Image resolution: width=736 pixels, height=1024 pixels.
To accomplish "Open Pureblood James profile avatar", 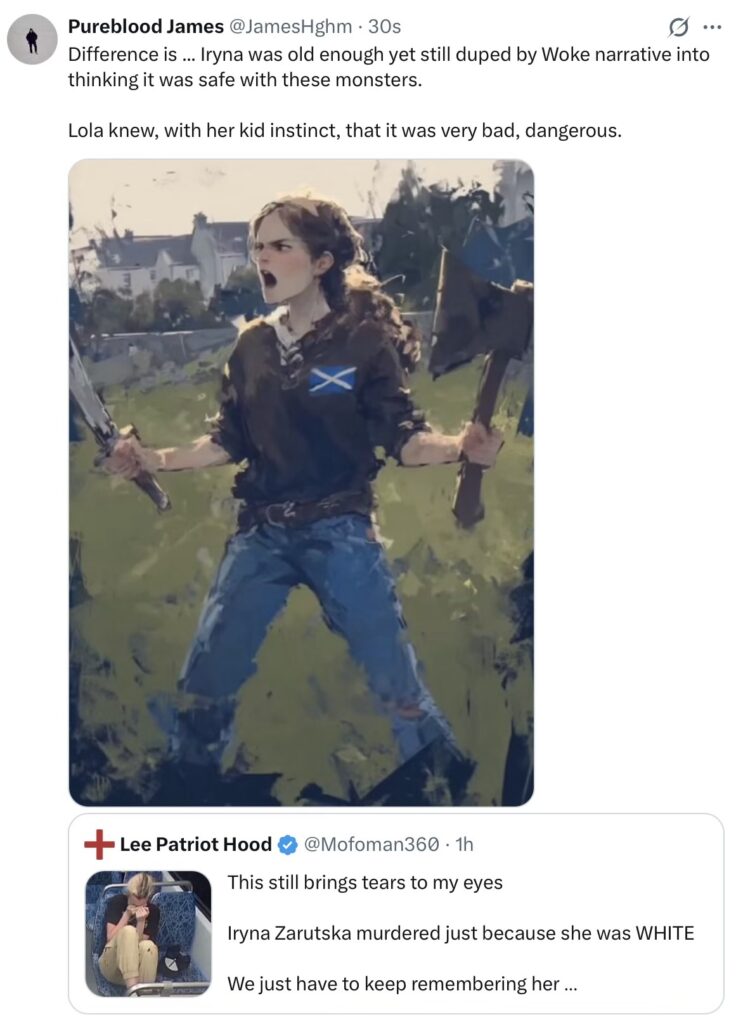I will coord(32,40).
